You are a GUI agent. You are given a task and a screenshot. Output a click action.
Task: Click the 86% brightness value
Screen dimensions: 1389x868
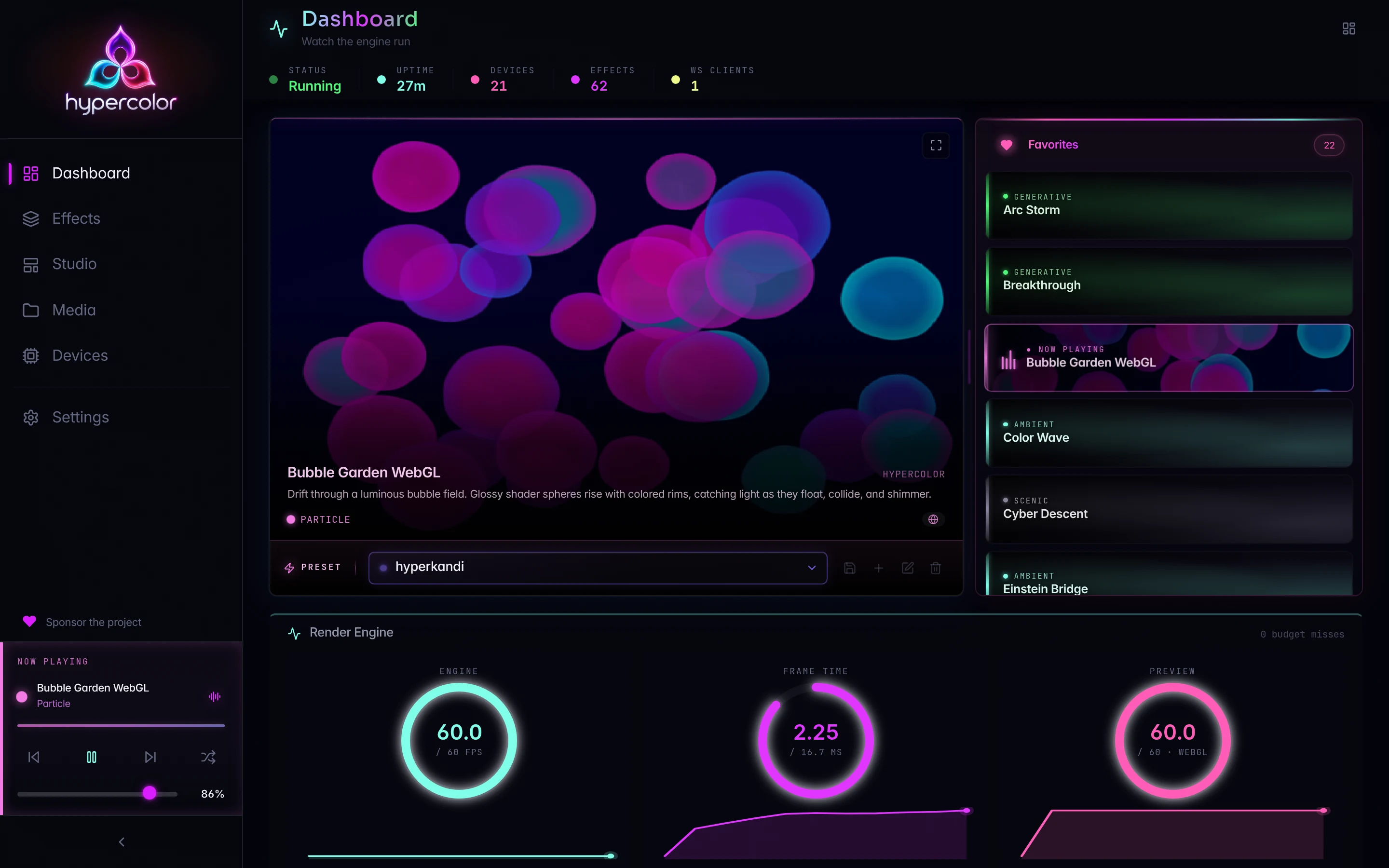(x=212, y=794)
